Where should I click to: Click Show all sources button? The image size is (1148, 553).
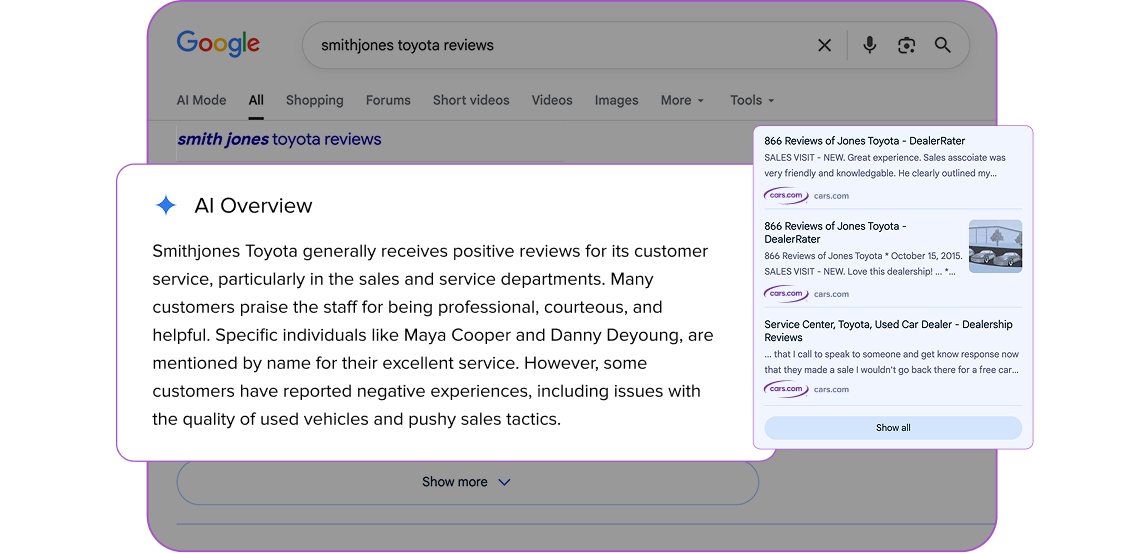tap(893, 428)
